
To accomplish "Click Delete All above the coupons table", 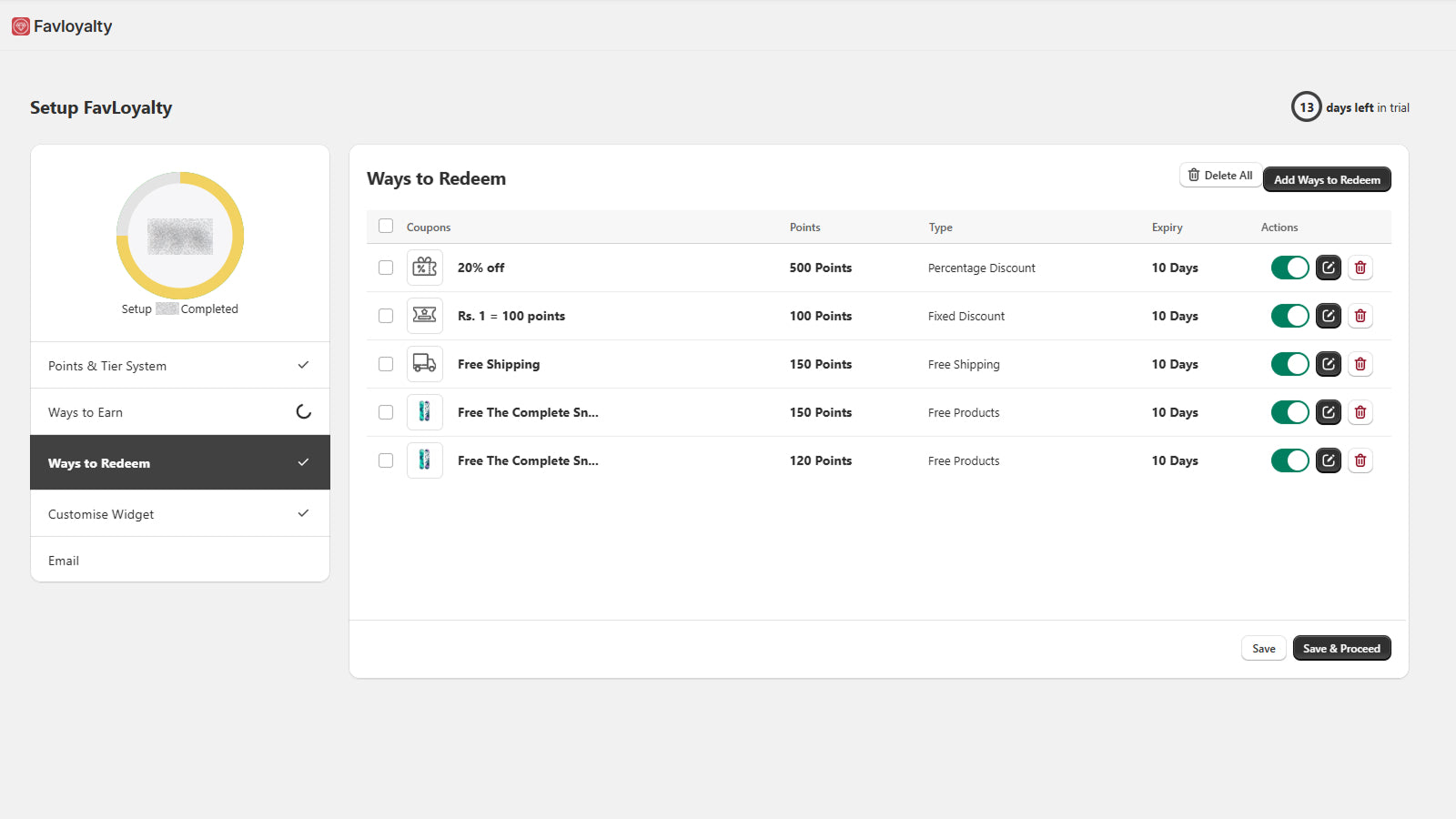I will 1220,175.
